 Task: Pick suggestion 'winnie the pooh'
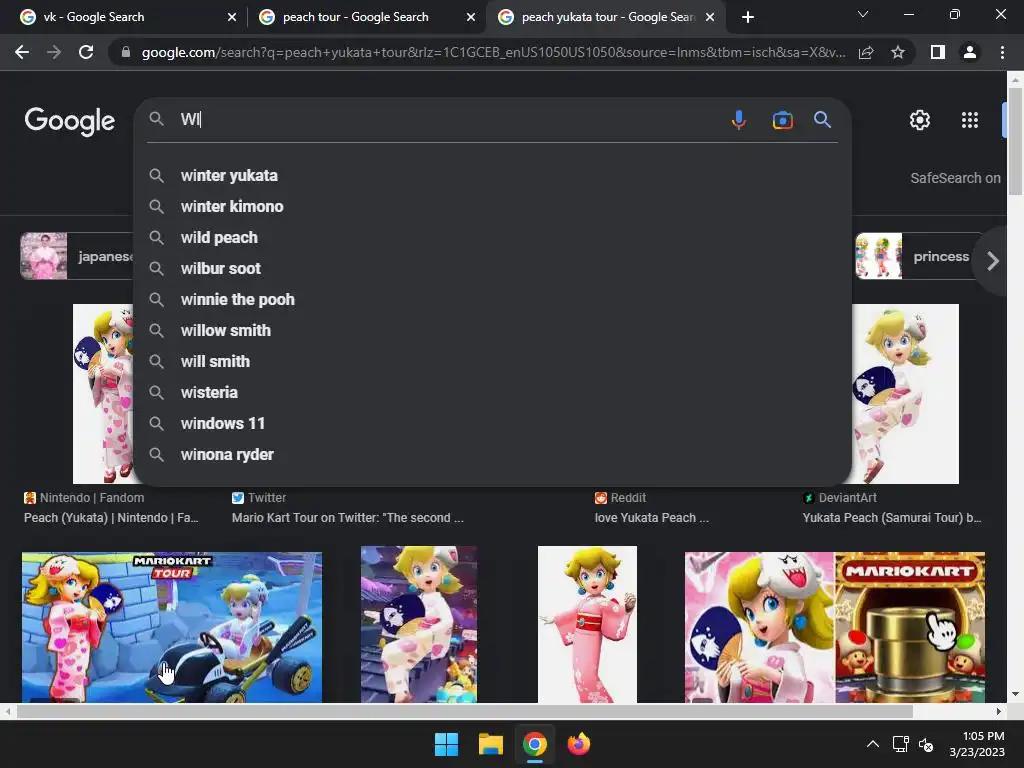pyautogui.click(x=492, y=300)
